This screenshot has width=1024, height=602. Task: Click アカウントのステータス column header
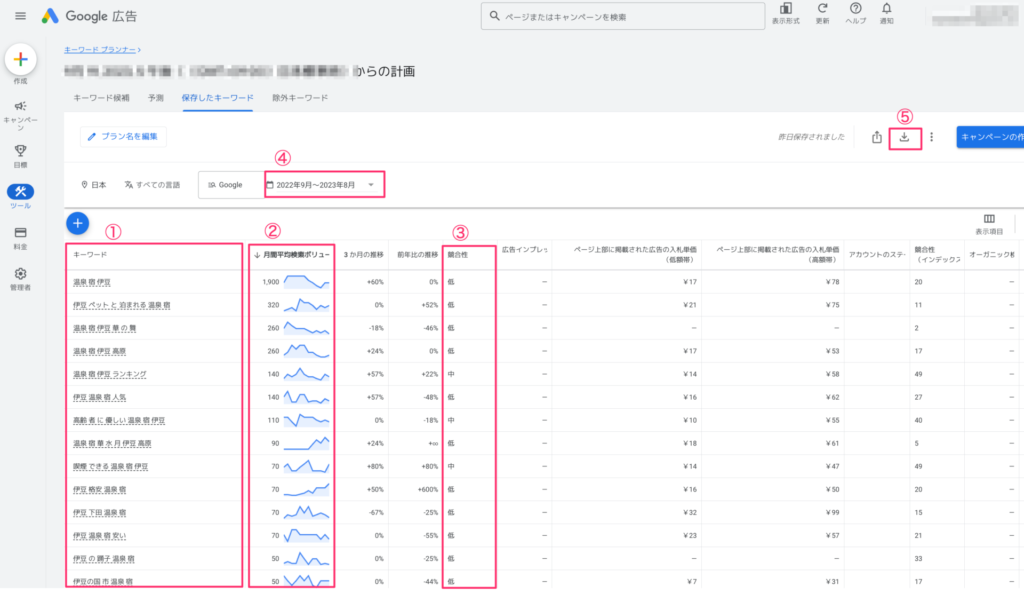877,255
